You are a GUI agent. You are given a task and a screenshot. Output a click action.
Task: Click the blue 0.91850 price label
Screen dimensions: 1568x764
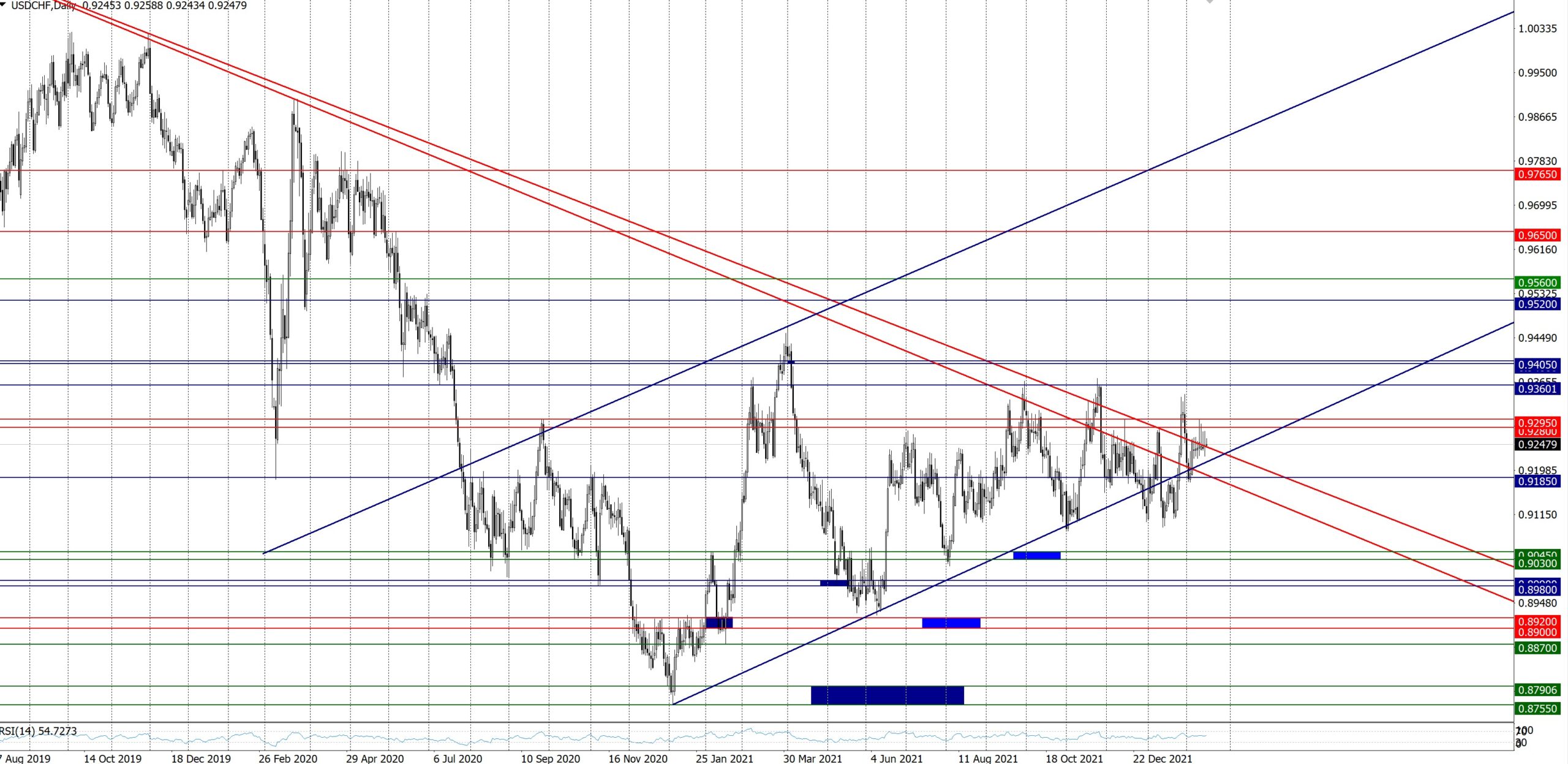click(1537, 482)
